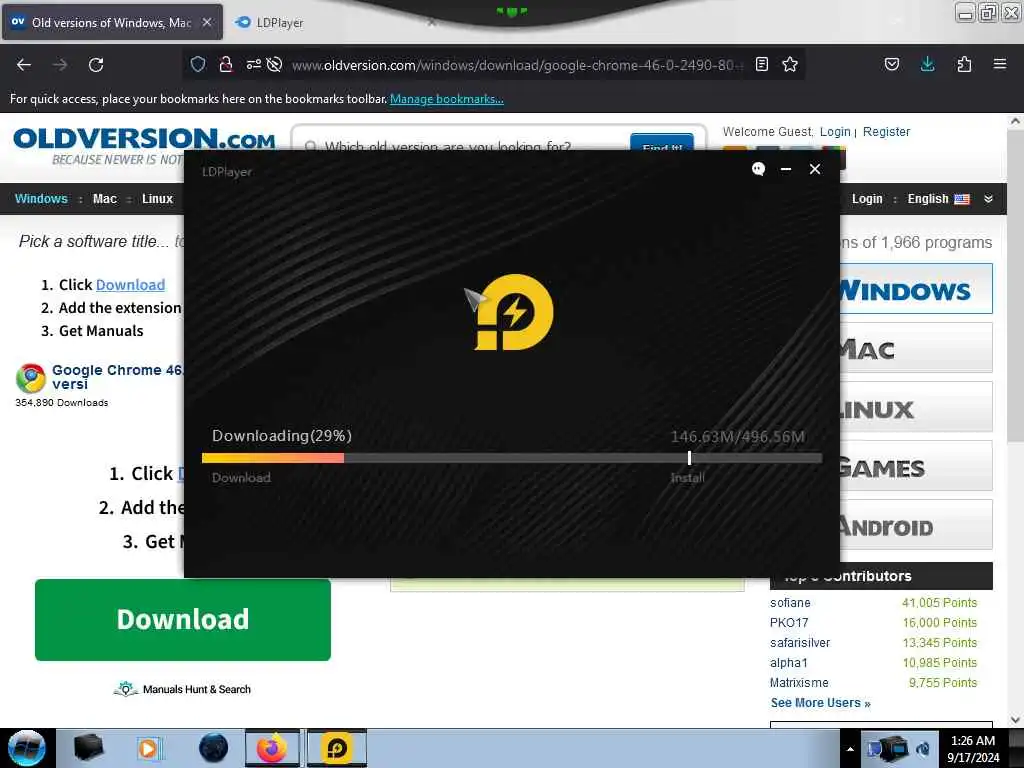
Task: Click the Manage bookmarks link
Action: [x=447, y=99]
